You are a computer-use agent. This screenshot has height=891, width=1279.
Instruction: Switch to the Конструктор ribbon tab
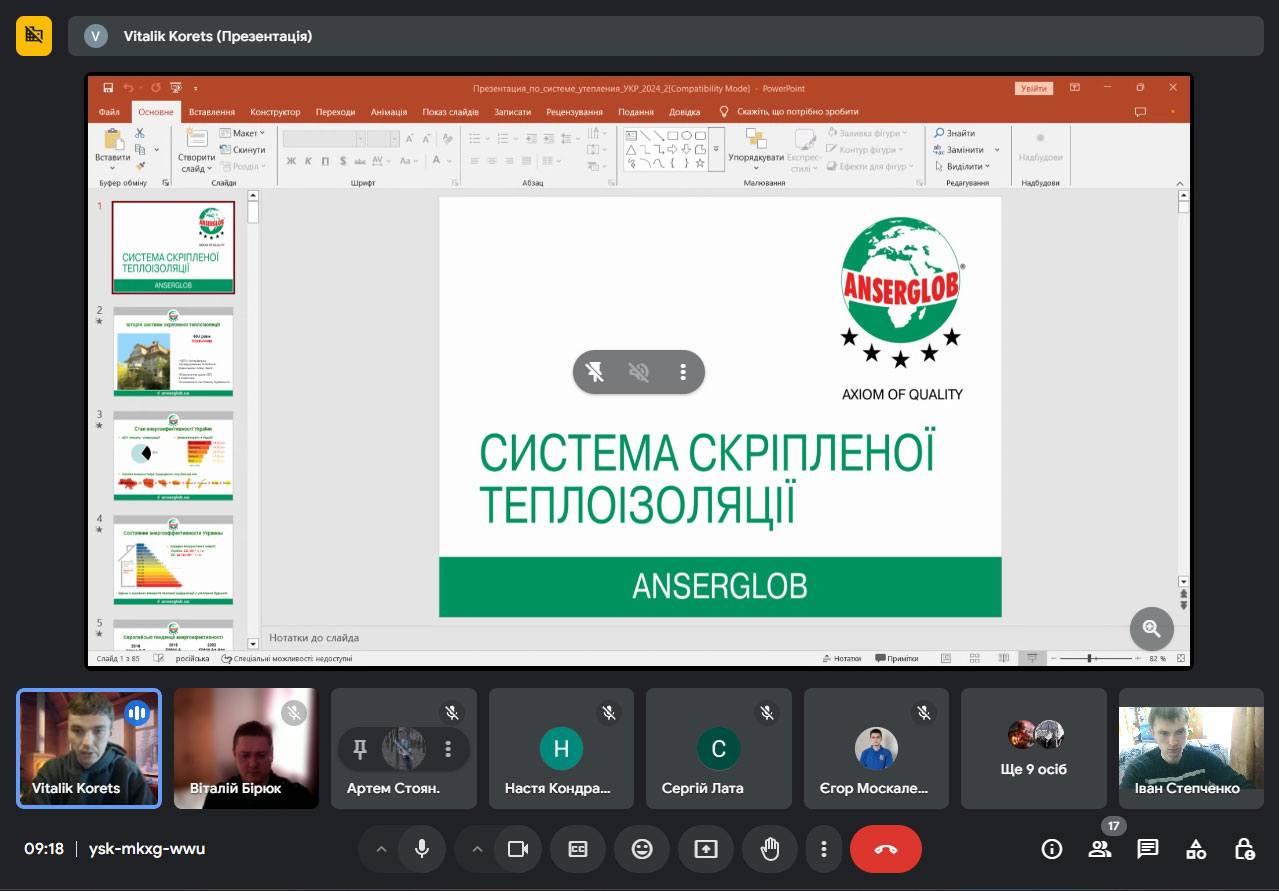pyautogui.click(x=275, y=112)
